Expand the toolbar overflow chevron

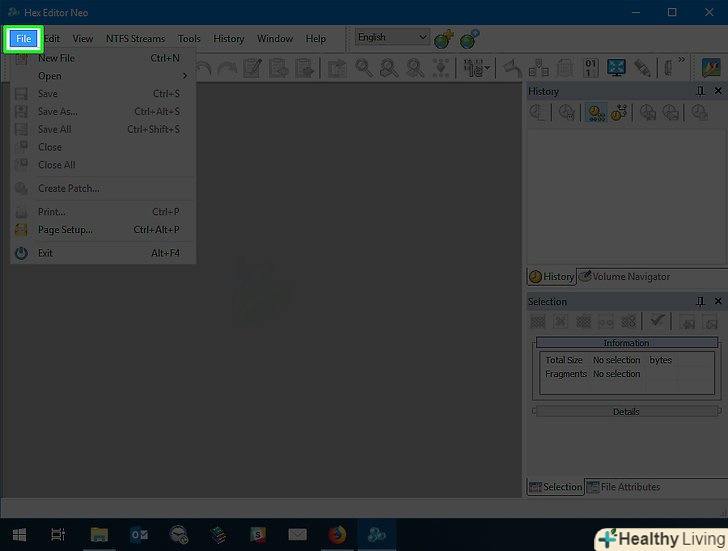(681, 59)
